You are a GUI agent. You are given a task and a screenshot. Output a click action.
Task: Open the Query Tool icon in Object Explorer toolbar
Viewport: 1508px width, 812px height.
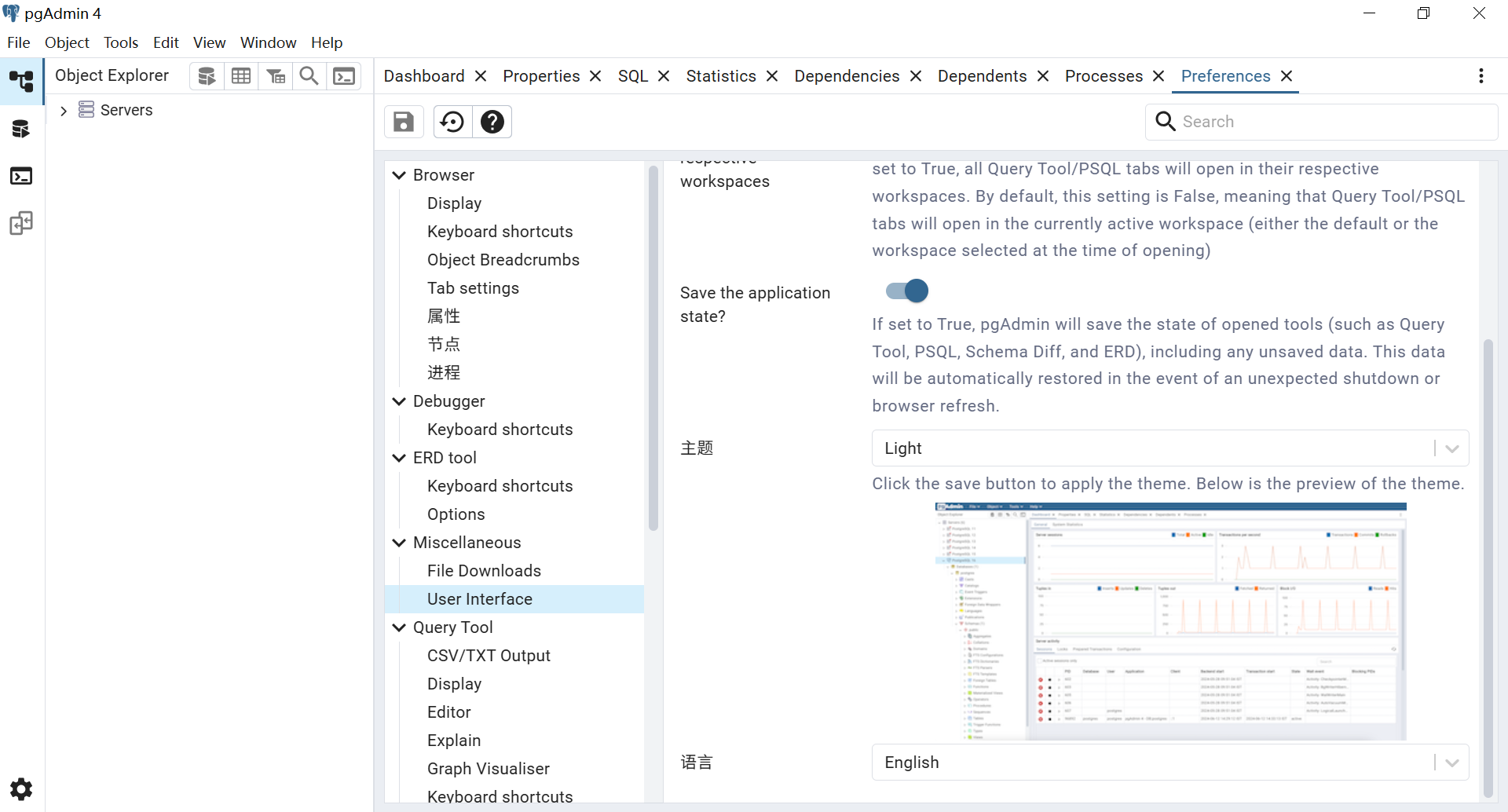207,76
